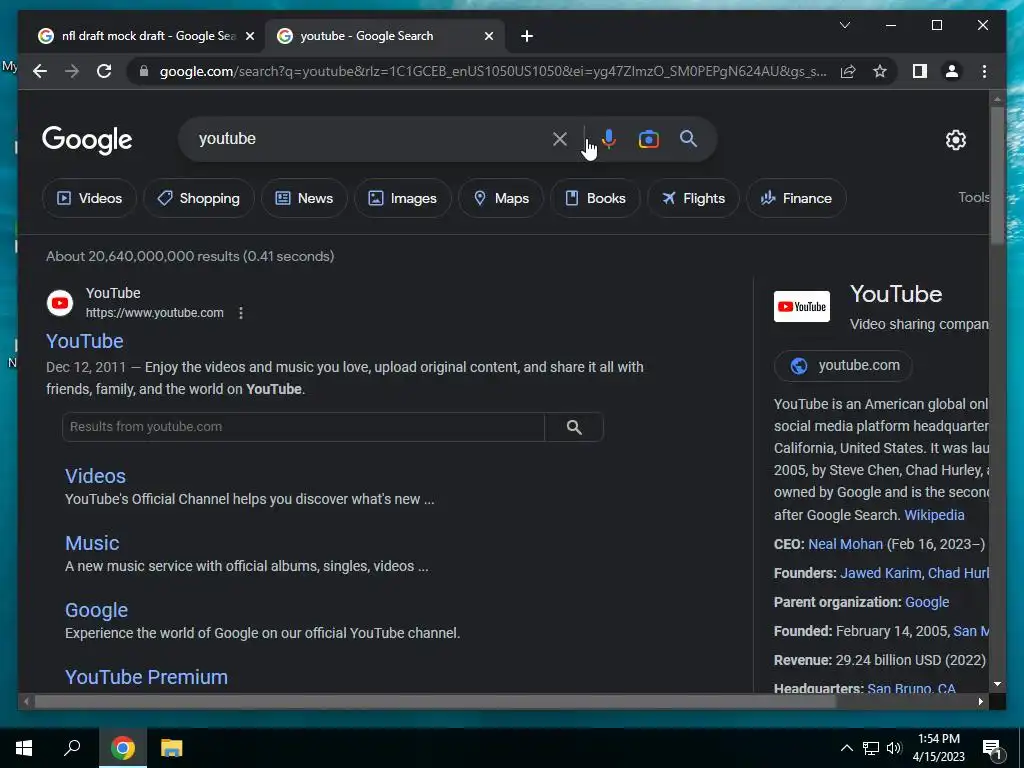Open the Videos sitelink
The height and width of the screenshot is (768, 1024).
coord(95,476)
